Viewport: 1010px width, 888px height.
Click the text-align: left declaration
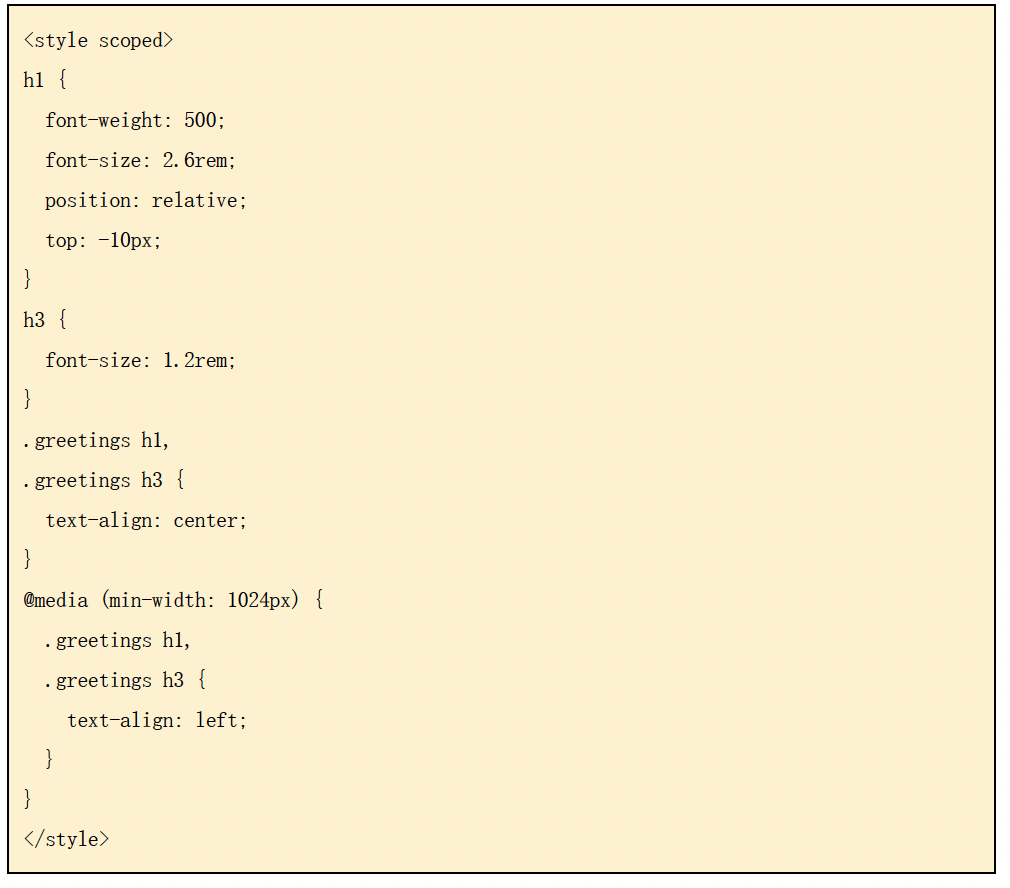[x=157, y=721]
